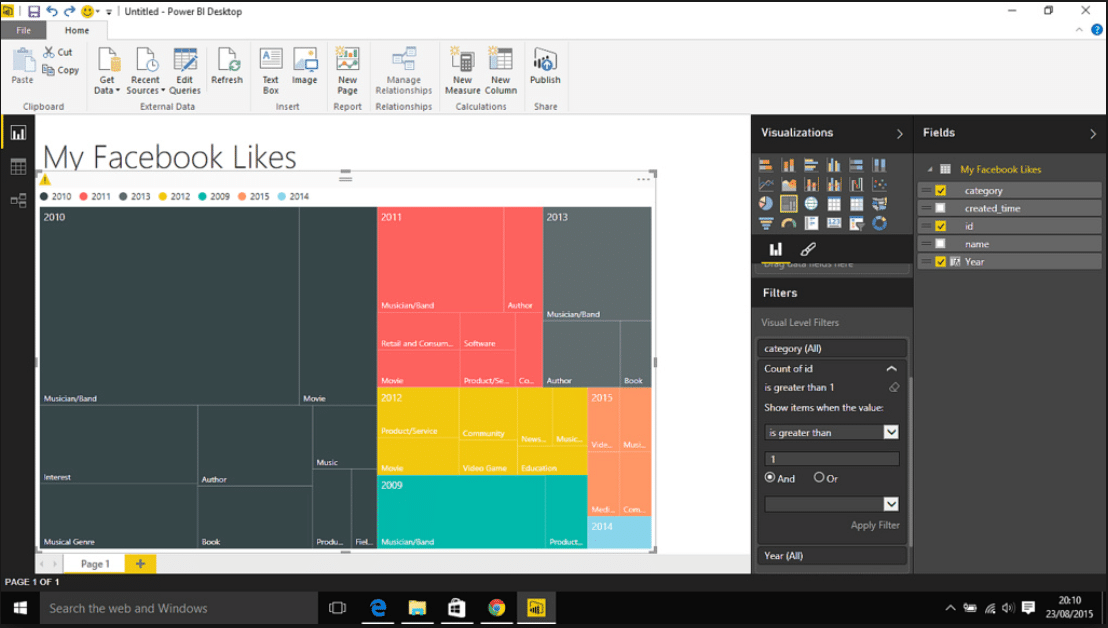This screenshot has height=628, width=1108.
Task: Choose the globe map visualization
Action: point(811,203)
